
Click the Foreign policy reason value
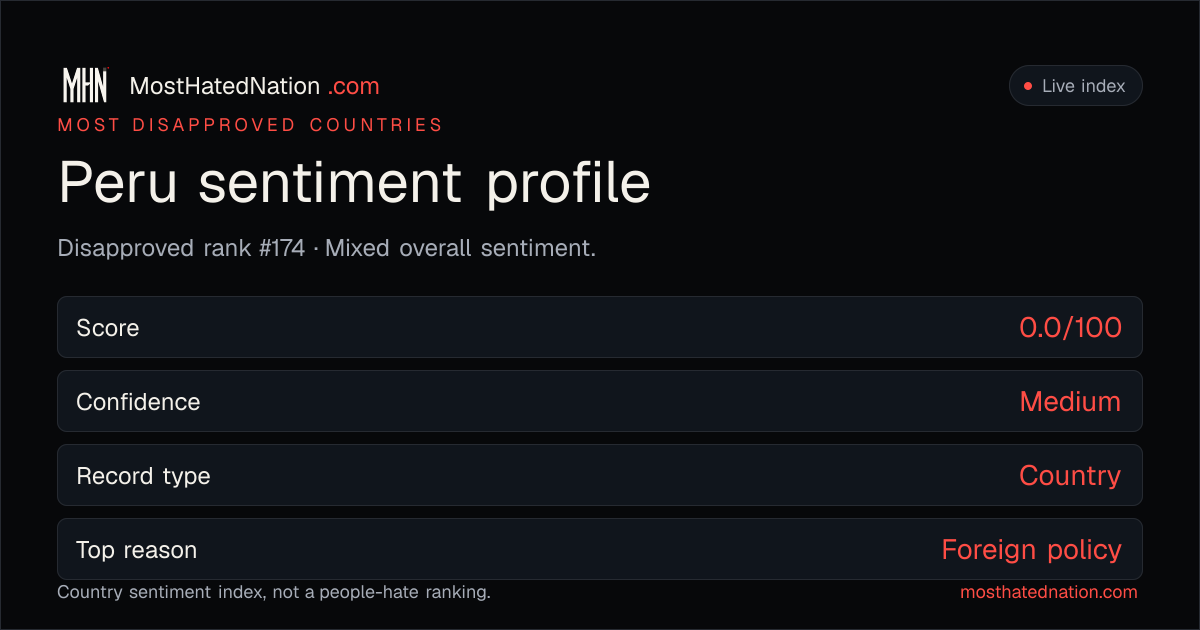tap(1031, 550)
